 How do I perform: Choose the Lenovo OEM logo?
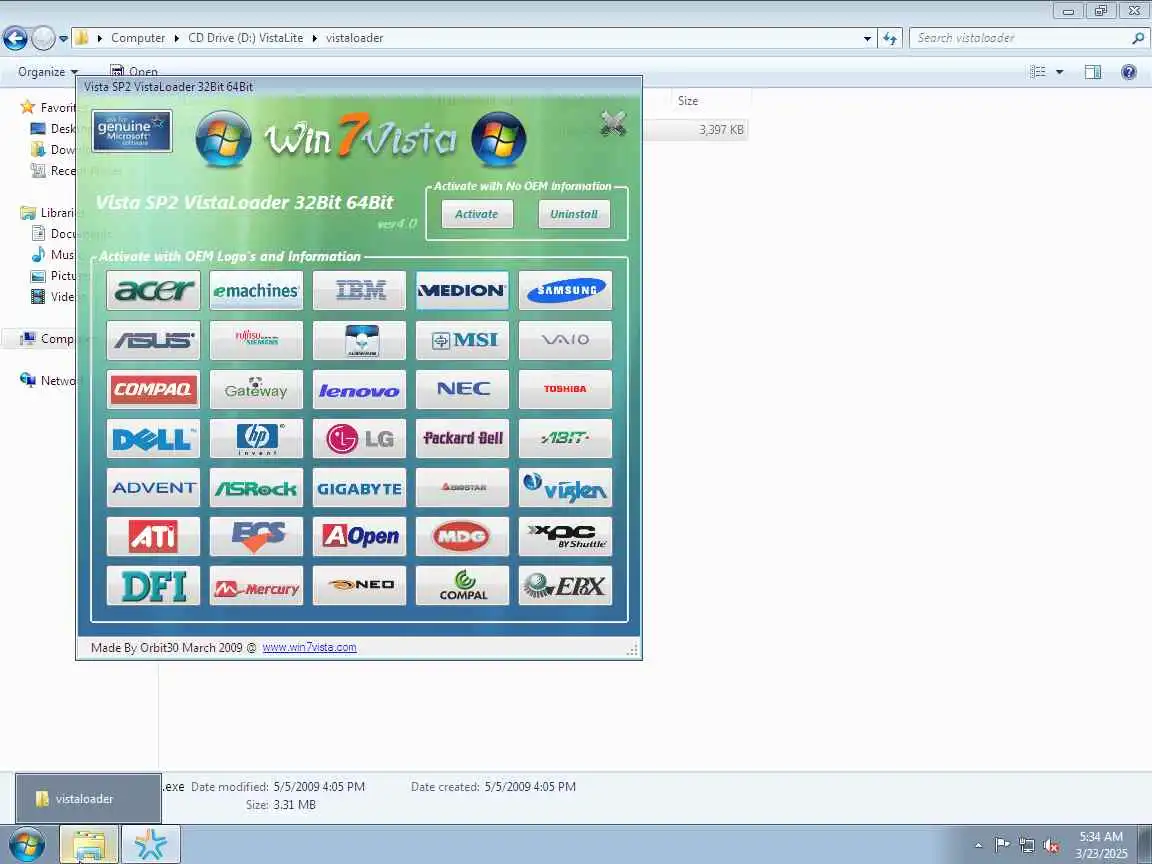tap(359, 389)
